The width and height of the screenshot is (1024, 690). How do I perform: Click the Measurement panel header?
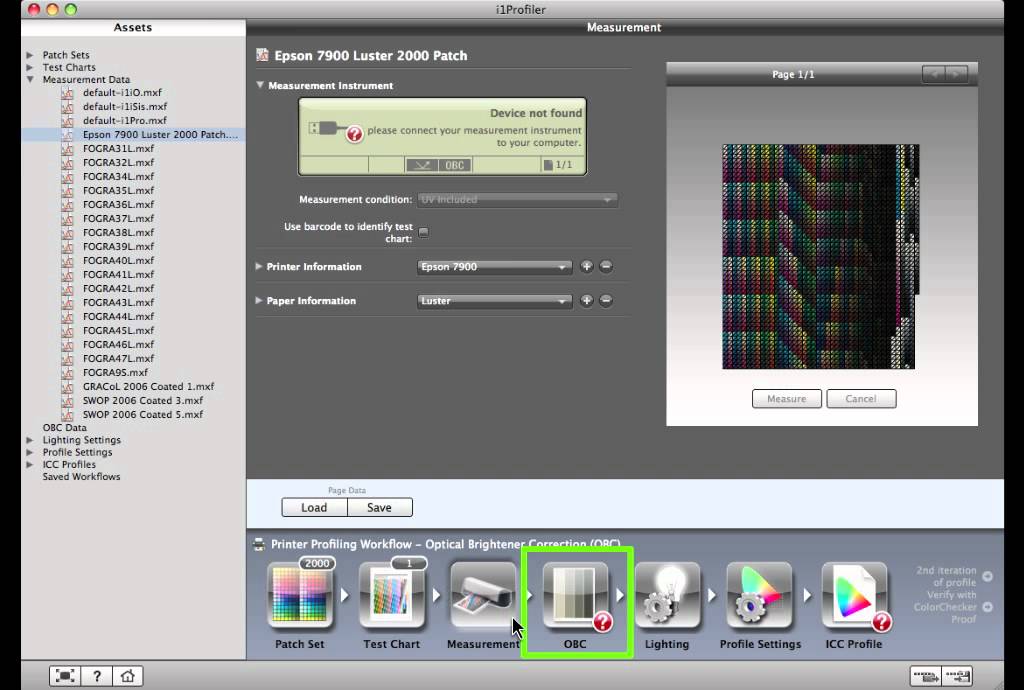pyautogui.click(x=624, y=27)
